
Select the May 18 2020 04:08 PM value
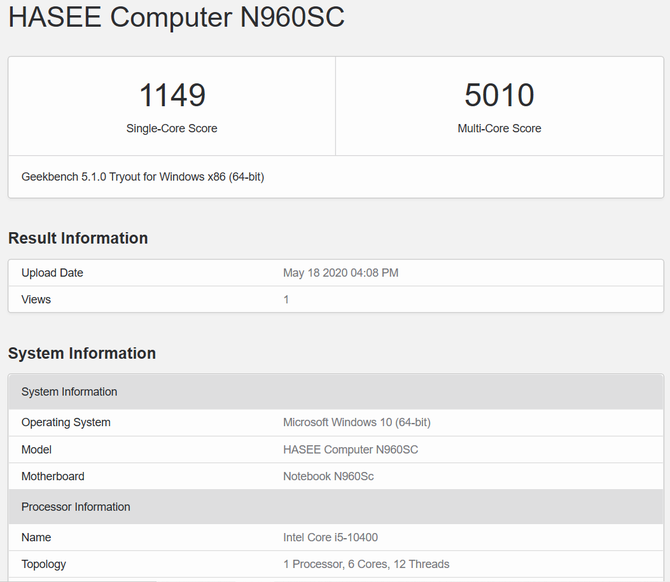click(341, 273)
